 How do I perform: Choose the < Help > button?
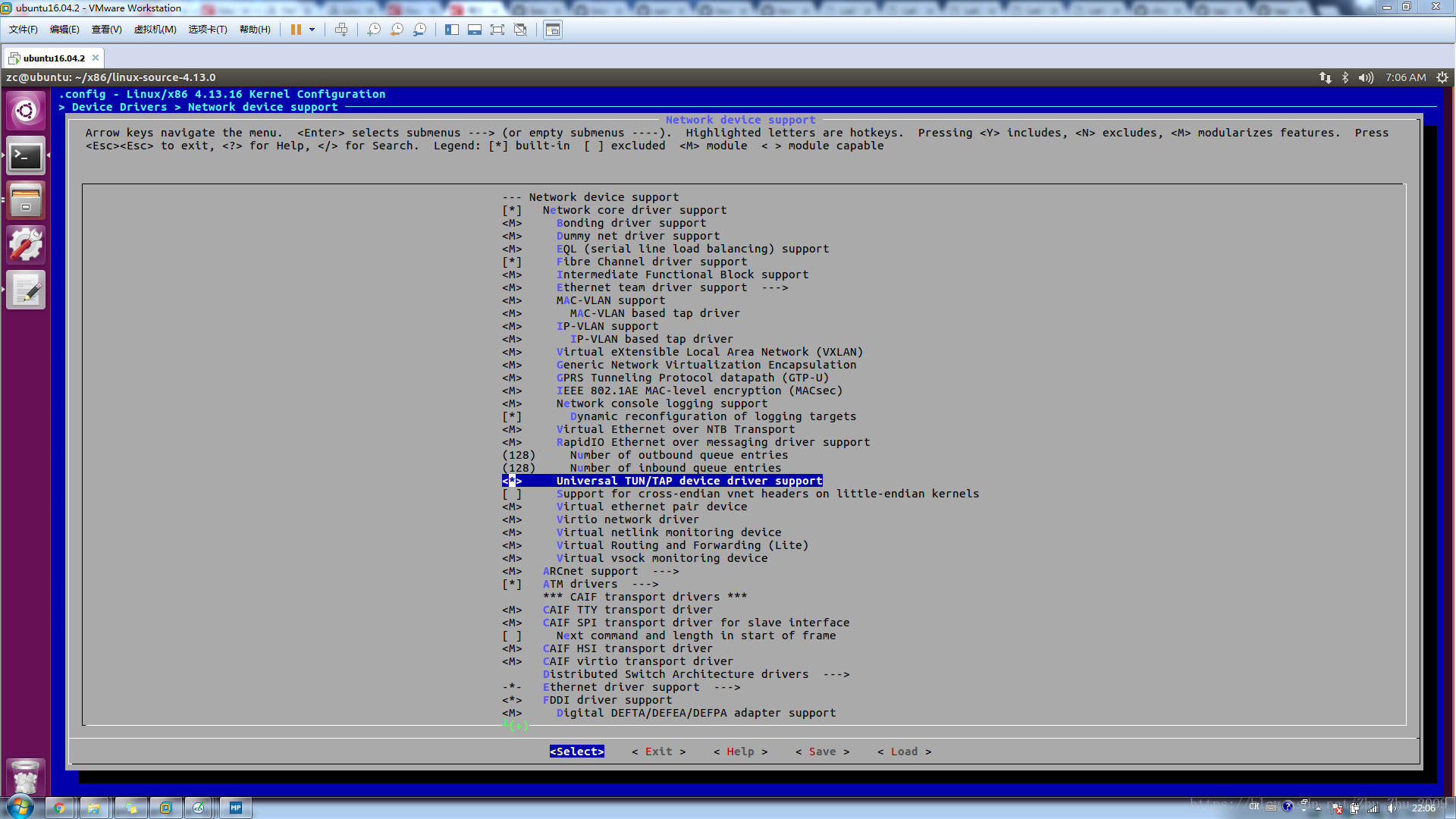click(x=741, y=752)
